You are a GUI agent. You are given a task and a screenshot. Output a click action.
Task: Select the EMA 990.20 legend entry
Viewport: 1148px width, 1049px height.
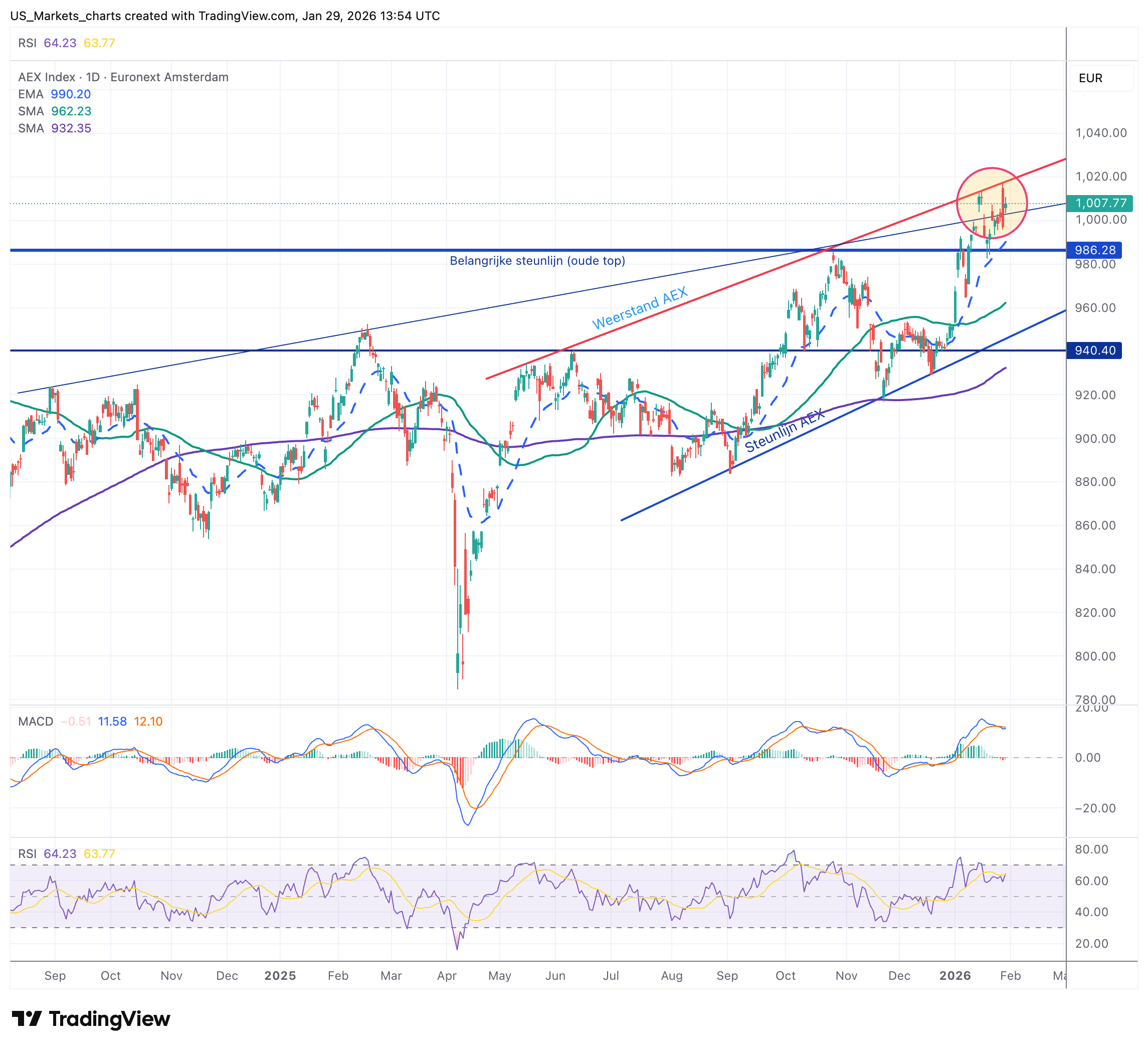[x=55, y=94]
